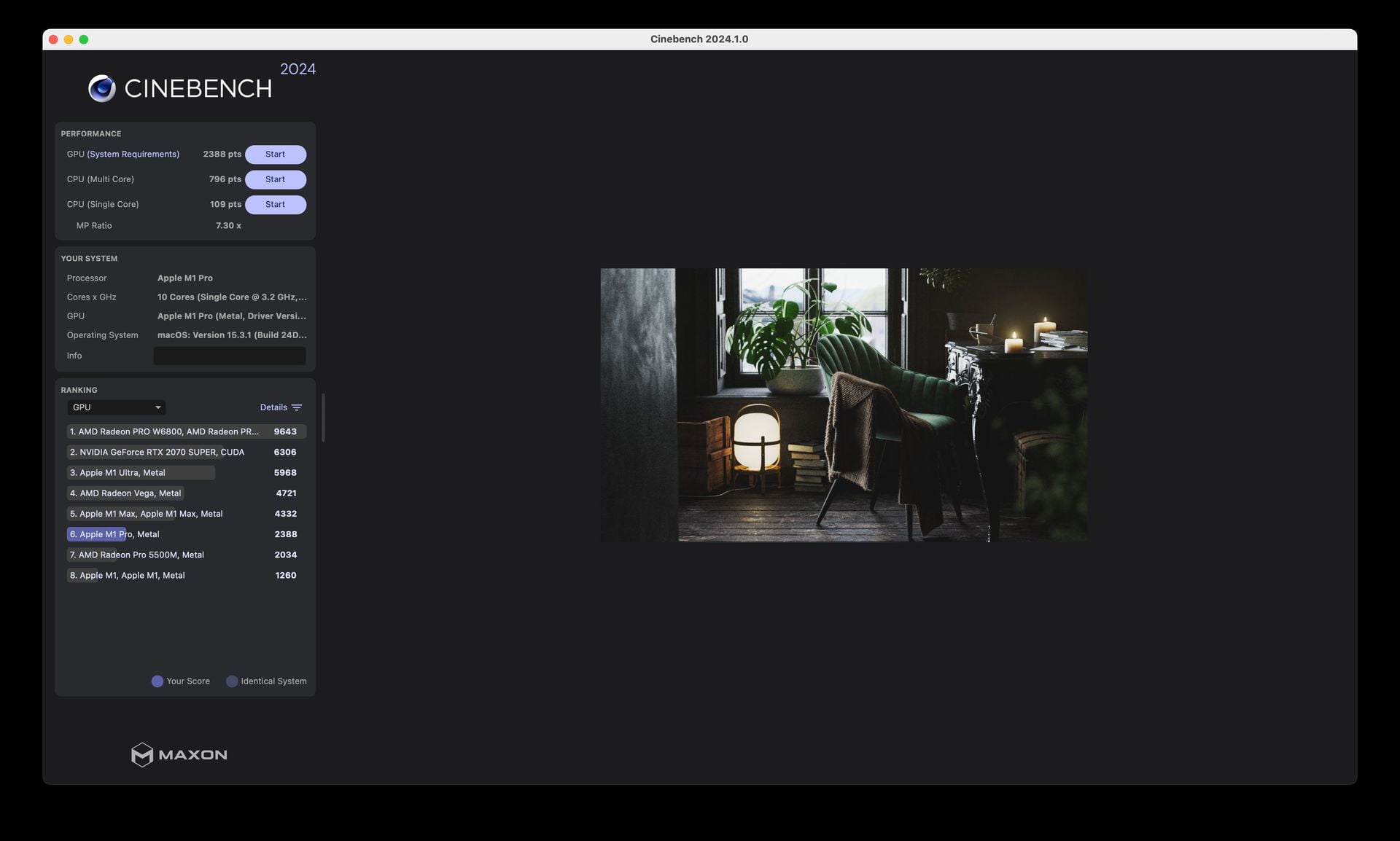The height and width of the screenshot is (841, 1400).
Task: Click the ranking panel scrollbar
Action: (x=323, y=418)
